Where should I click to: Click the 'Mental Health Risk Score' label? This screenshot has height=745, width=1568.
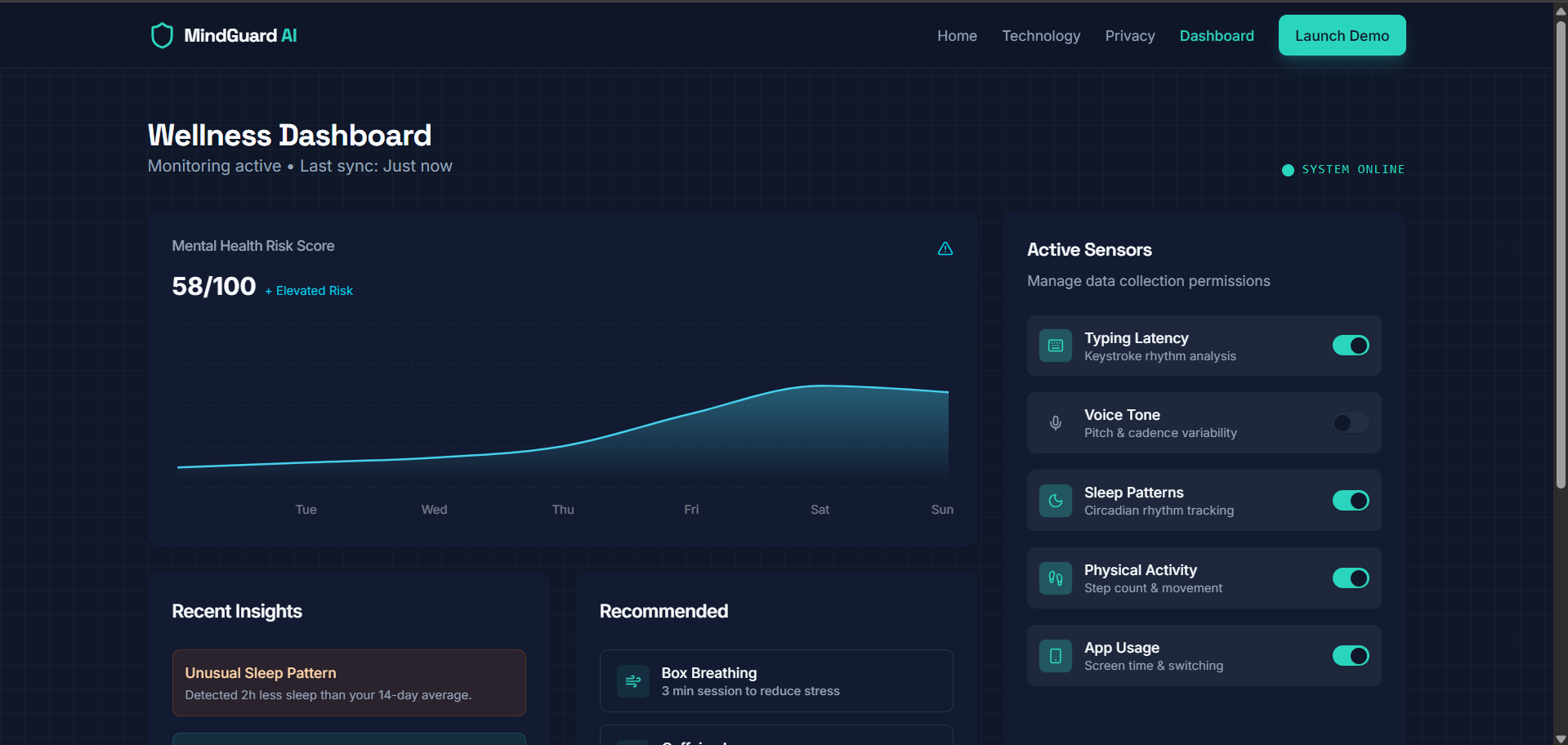click(253, 246)
